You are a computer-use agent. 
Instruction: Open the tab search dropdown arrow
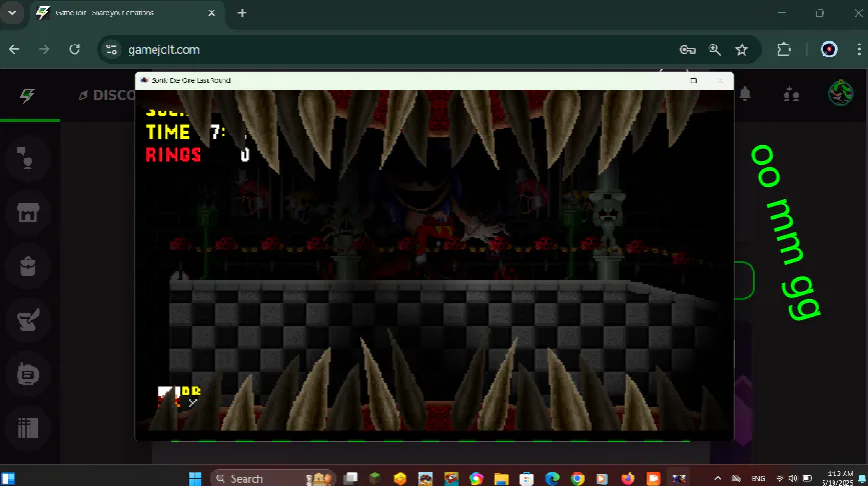12,13
